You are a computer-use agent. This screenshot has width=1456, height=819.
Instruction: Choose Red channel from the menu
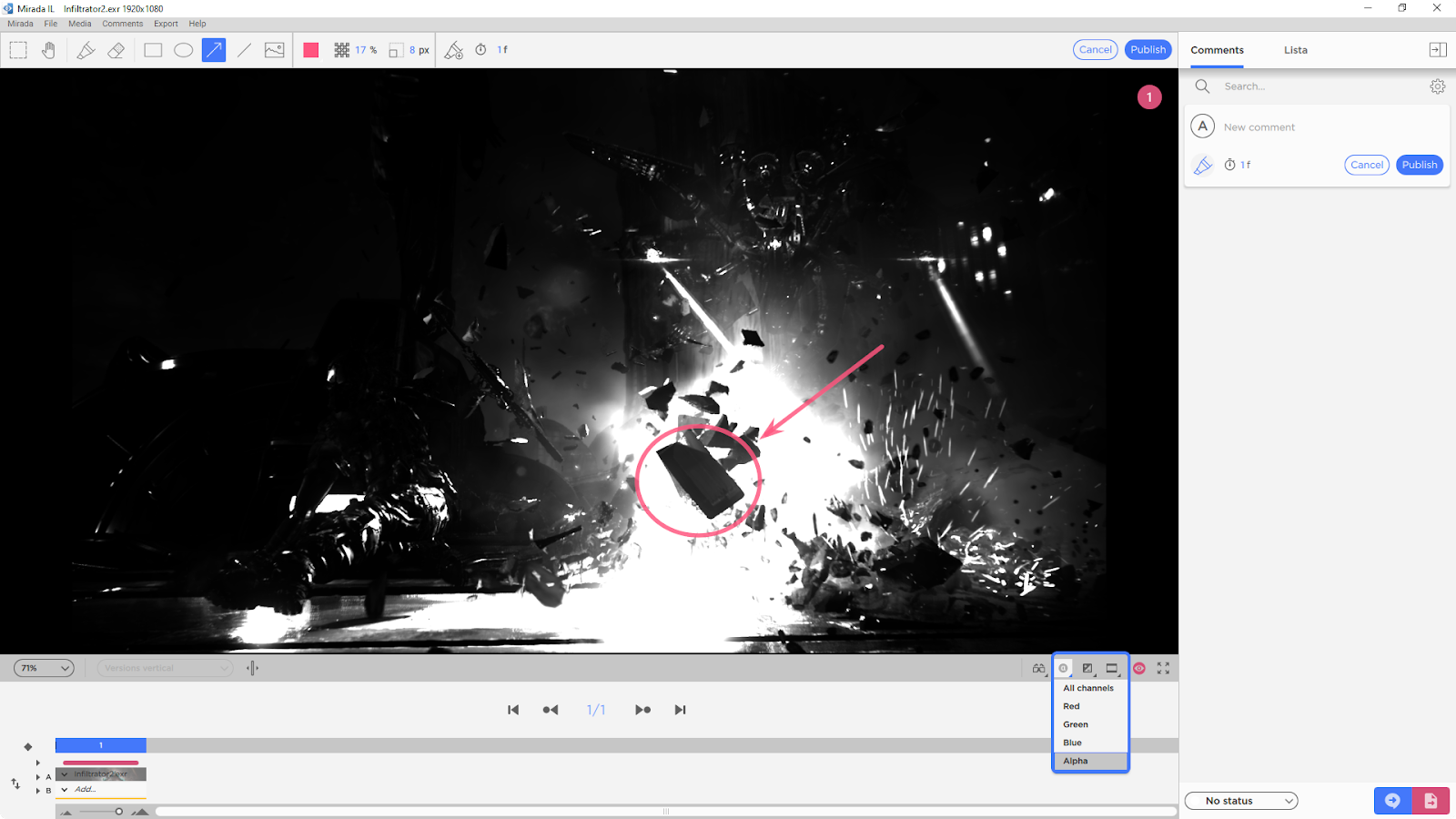[1090, 706]
